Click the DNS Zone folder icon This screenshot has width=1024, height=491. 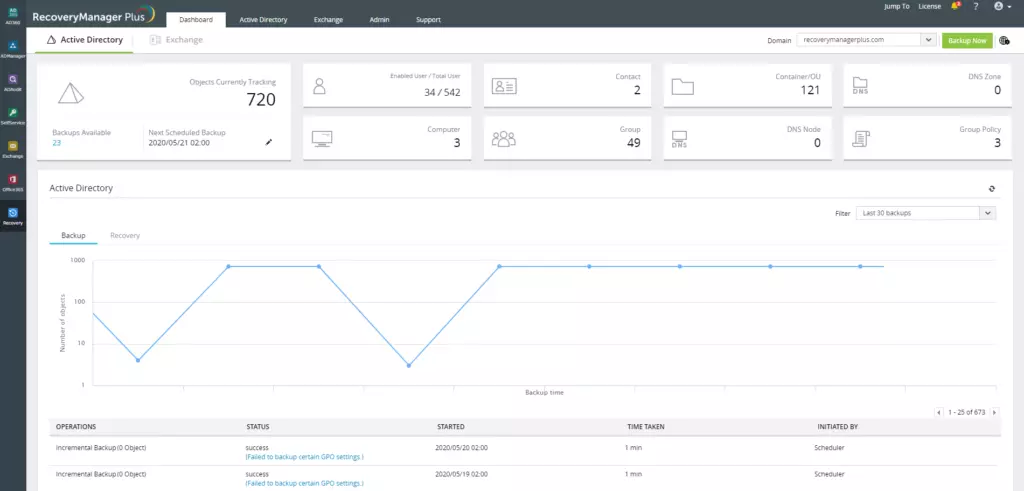coord(860,87)
